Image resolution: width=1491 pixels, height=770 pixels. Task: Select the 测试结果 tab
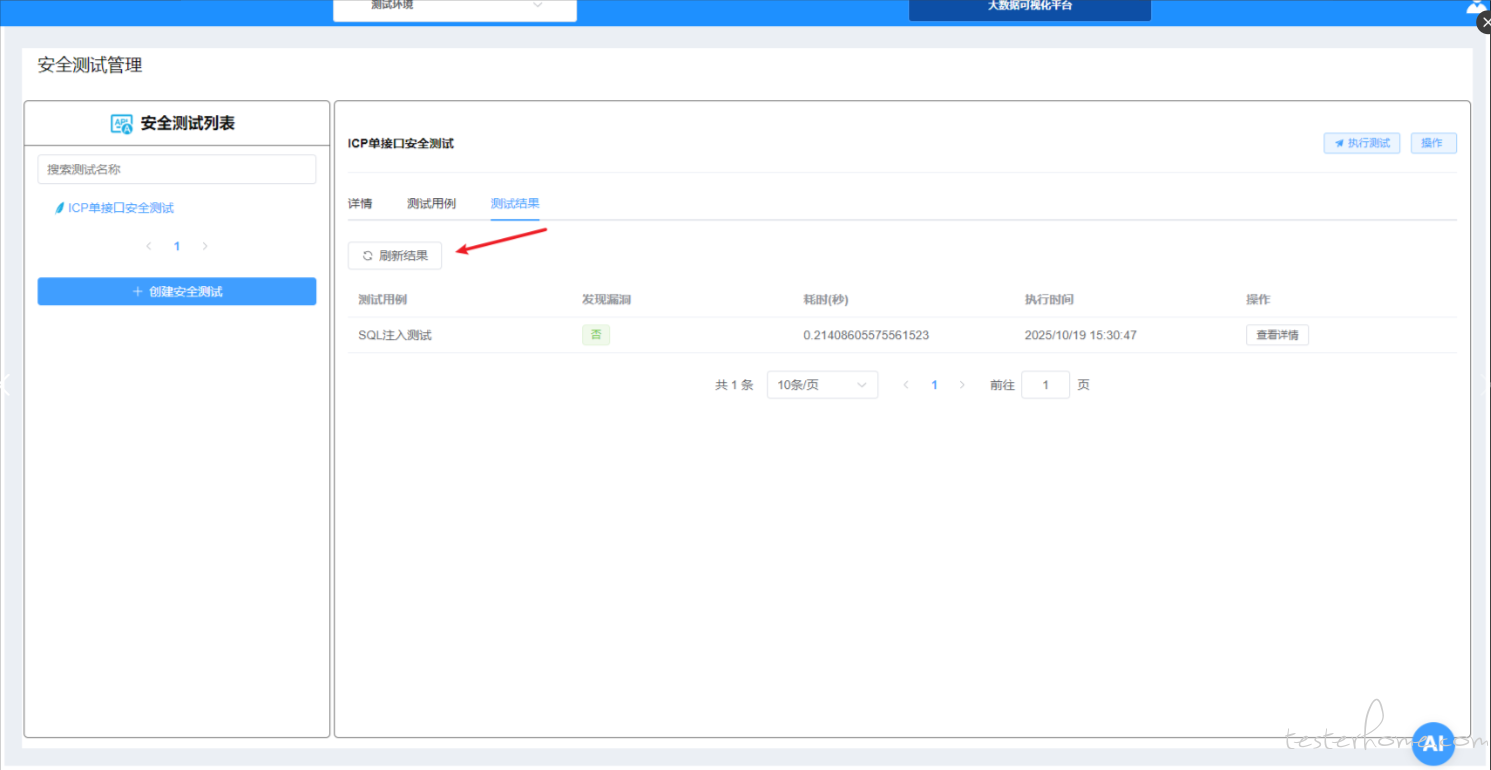(x=515, y=203)
